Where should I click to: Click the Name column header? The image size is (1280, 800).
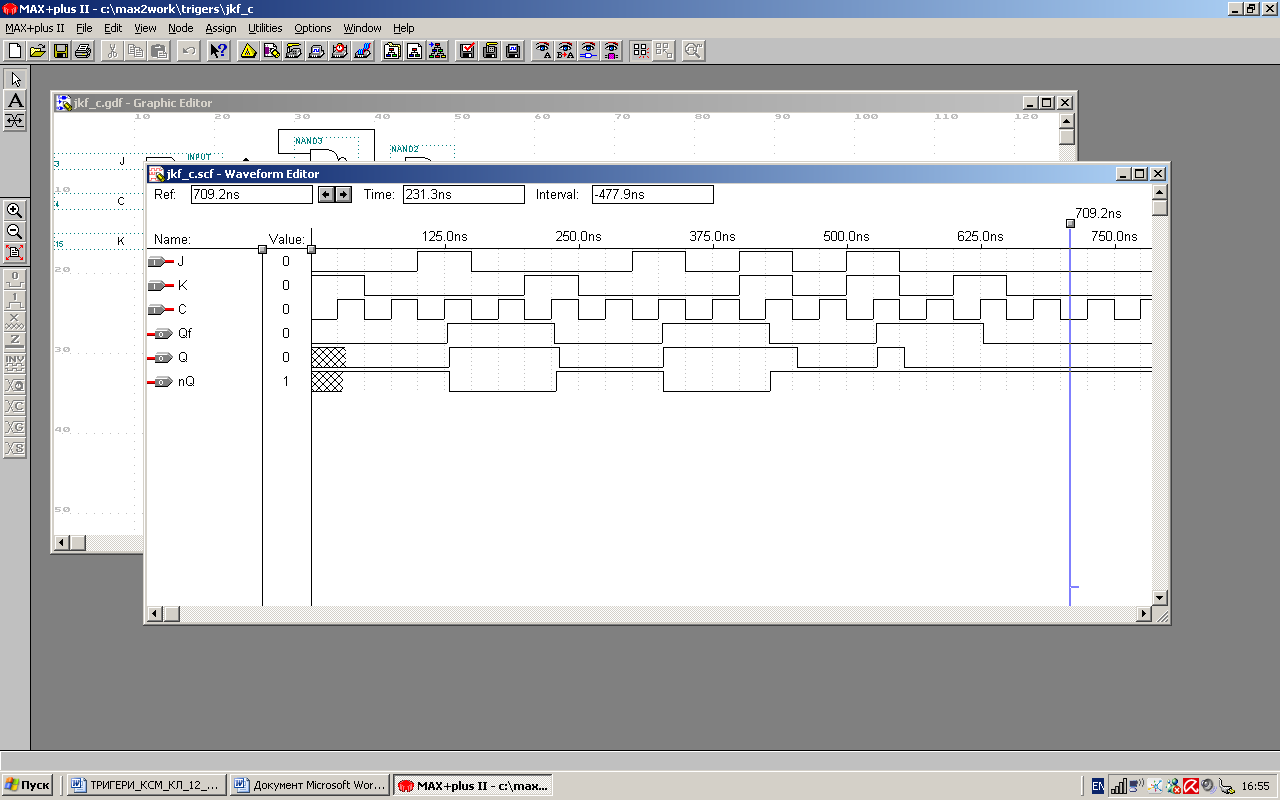point(172,239)
